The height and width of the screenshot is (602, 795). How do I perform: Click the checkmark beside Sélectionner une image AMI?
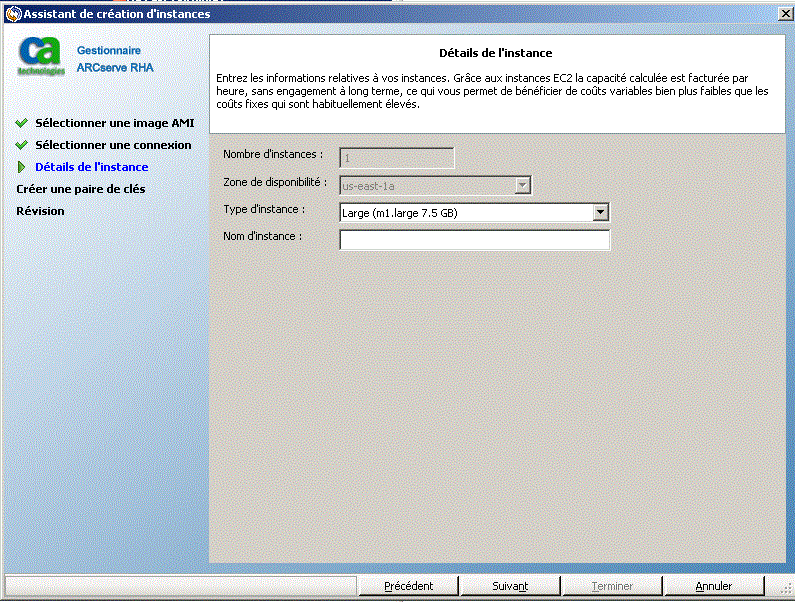click(21, 123)
